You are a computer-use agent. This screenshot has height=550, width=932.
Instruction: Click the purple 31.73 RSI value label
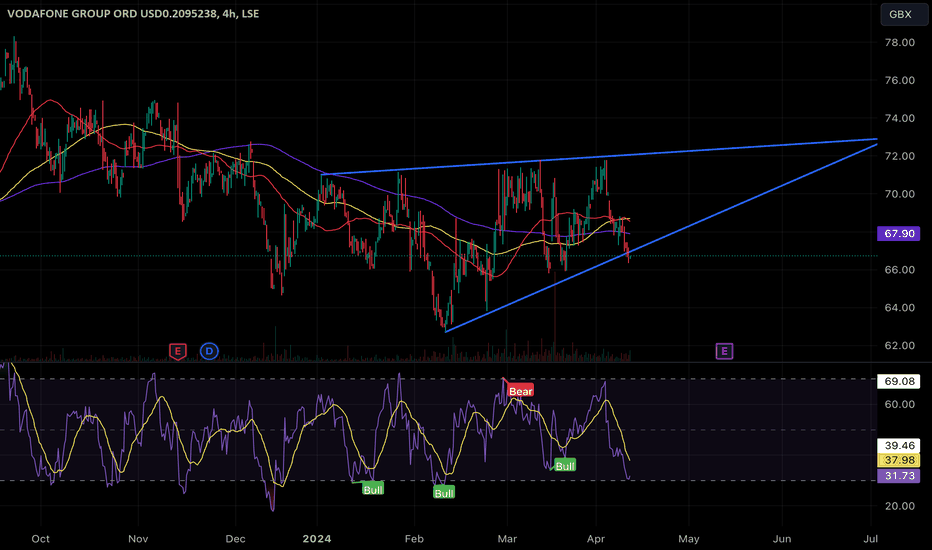coord(899,476)
